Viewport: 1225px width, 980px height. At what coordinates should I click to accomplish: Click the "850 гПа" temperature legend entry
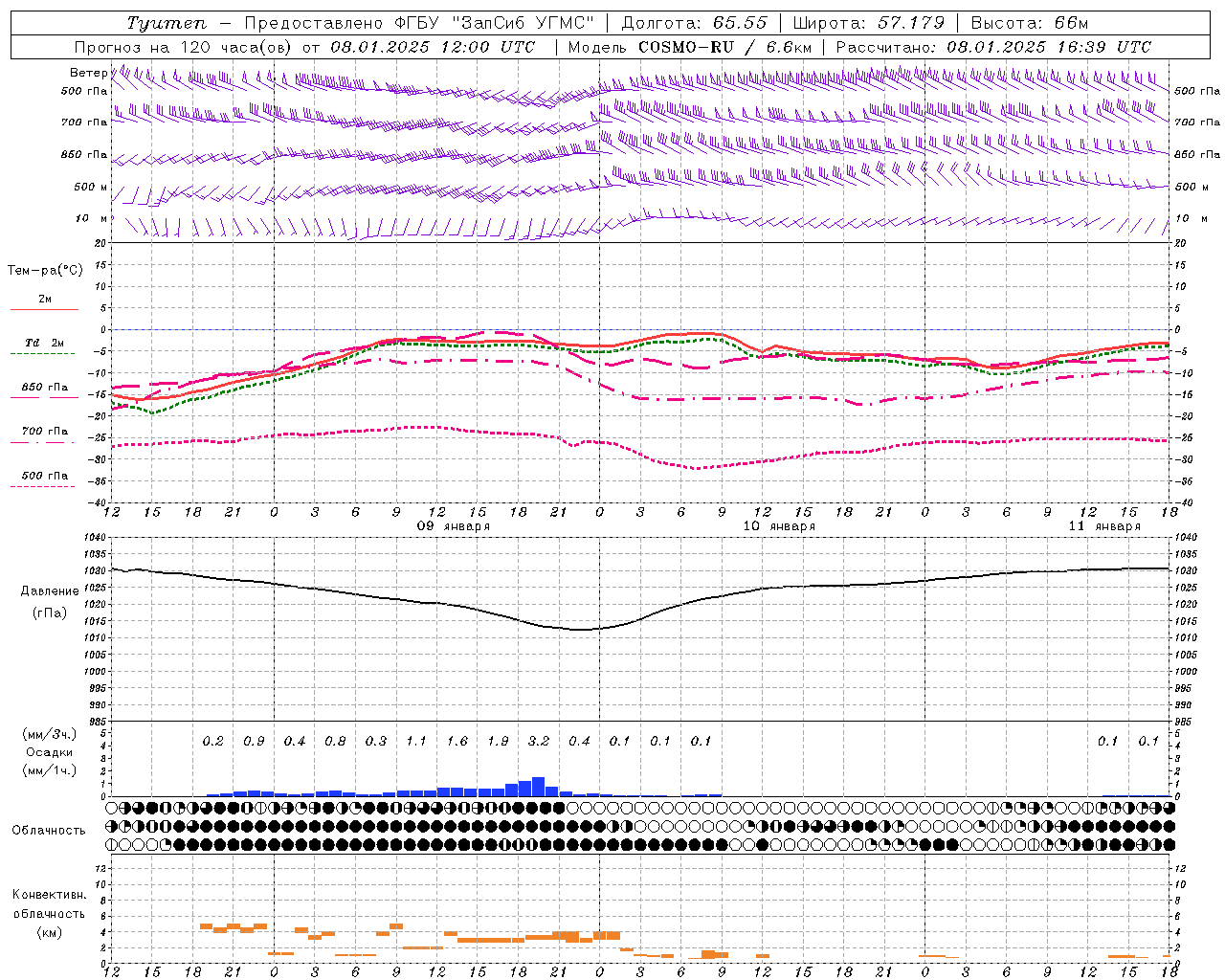[x=45, y=388]
